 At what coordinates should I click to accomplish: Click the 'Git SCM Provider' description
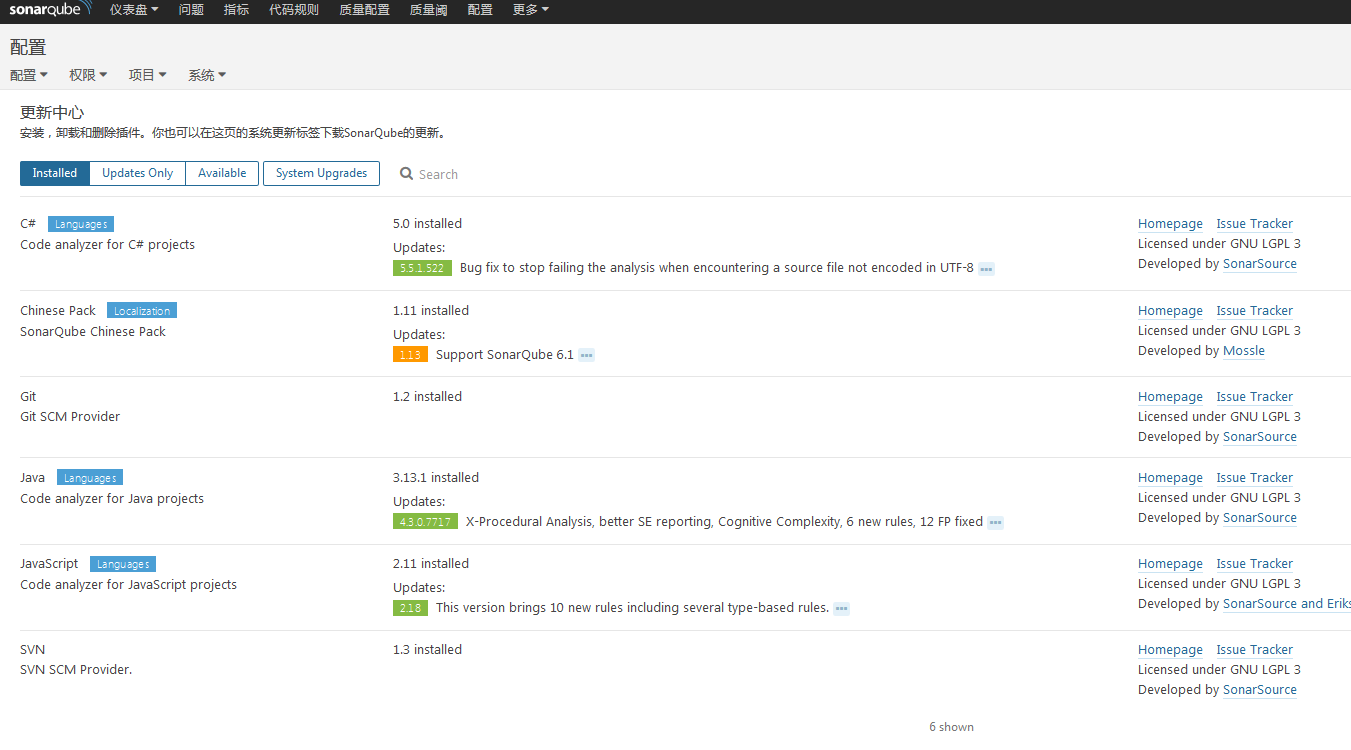70,417
